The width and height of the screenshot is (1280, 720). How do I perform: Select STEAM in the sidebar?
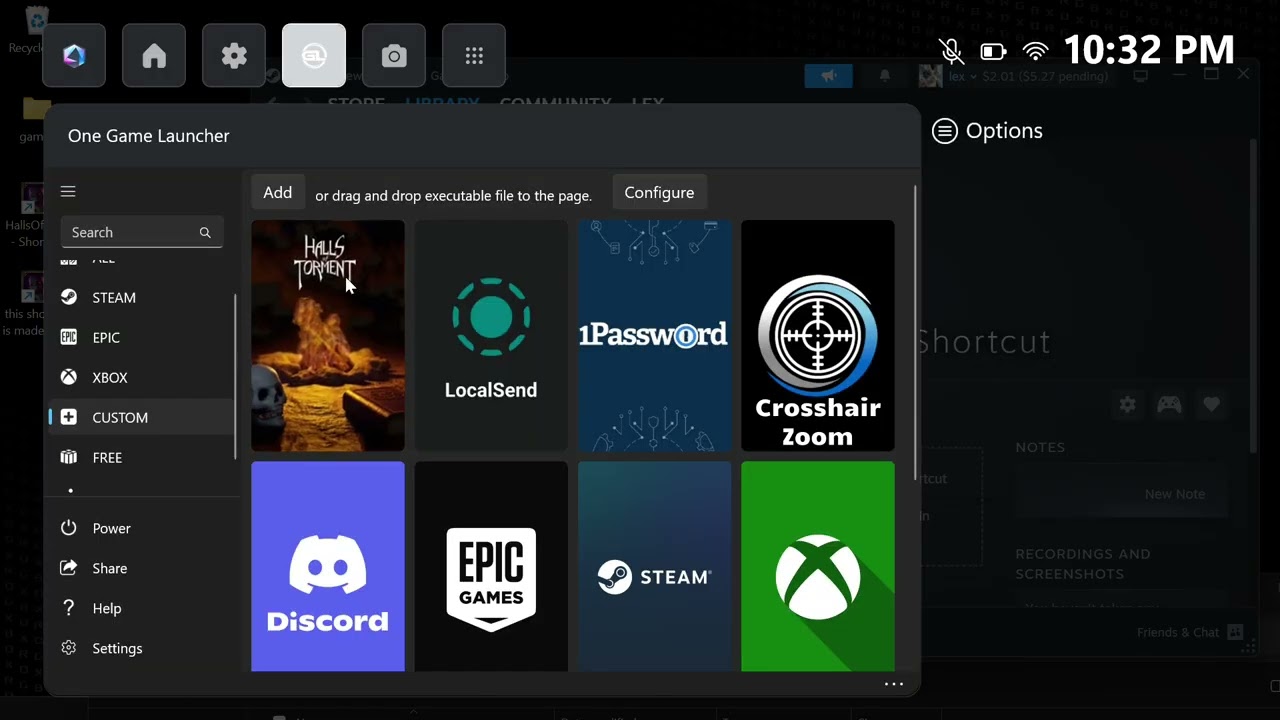pyautogui.click(x=140, y=297)
